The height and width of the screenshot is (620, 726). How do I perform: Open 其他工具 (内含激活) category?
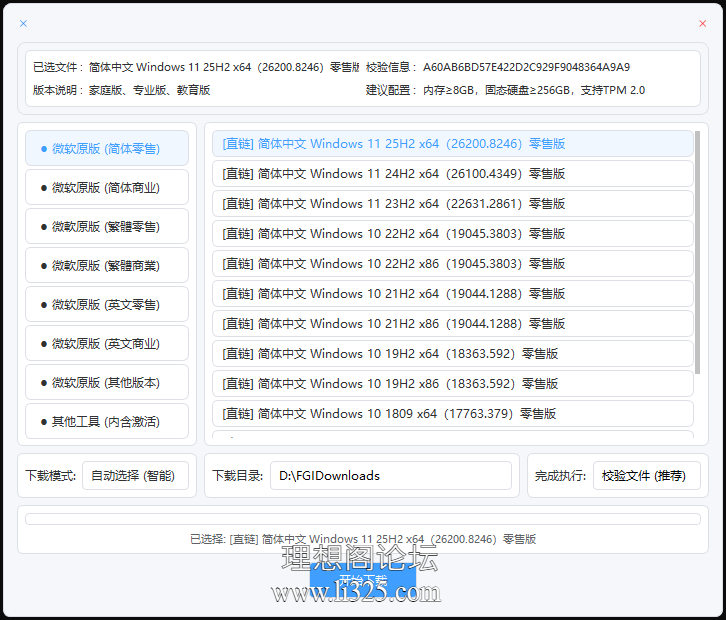pos(107,421)
